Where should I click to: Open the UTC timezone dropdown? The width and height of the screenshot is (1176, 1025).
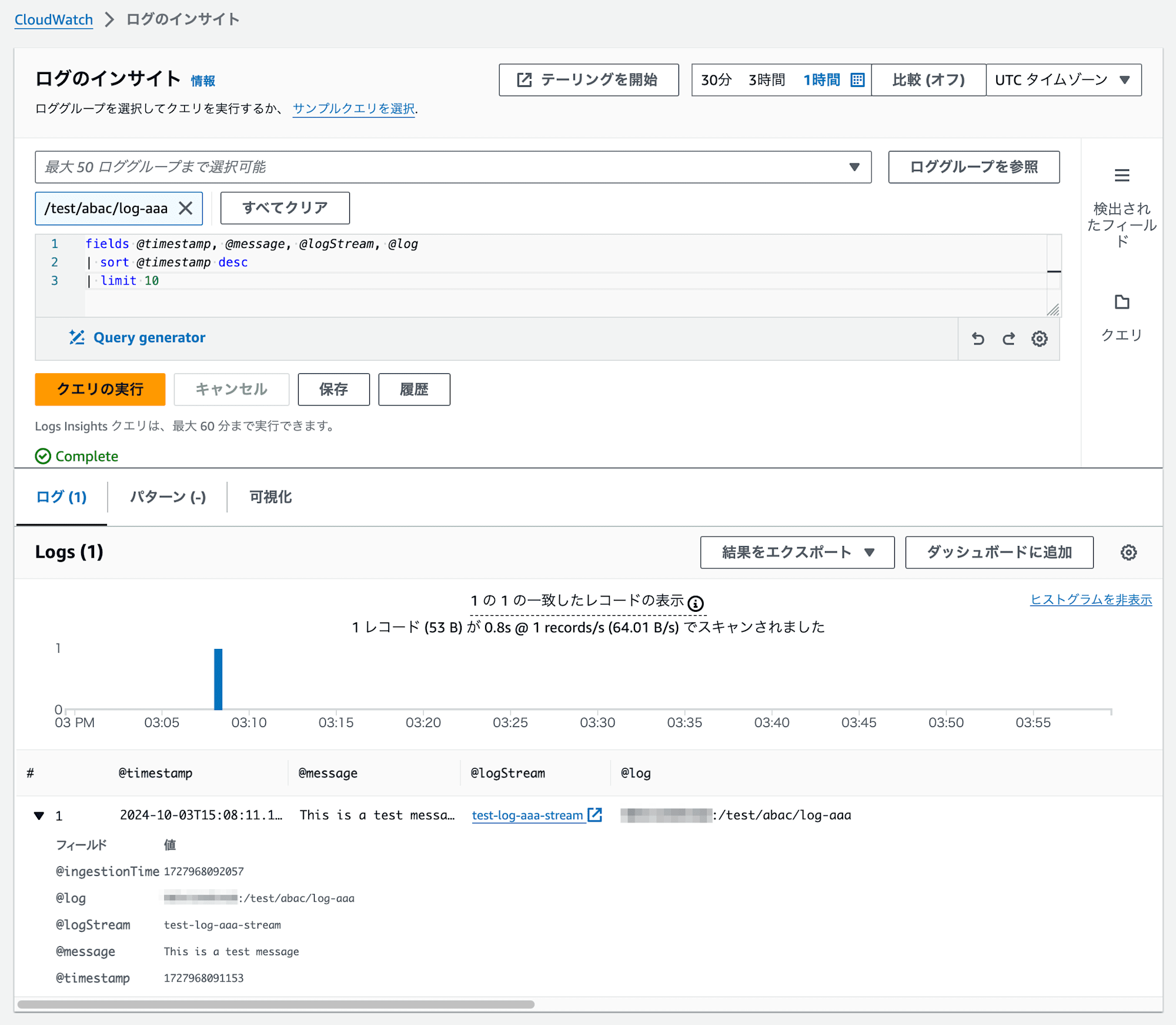coord(1064,80)
